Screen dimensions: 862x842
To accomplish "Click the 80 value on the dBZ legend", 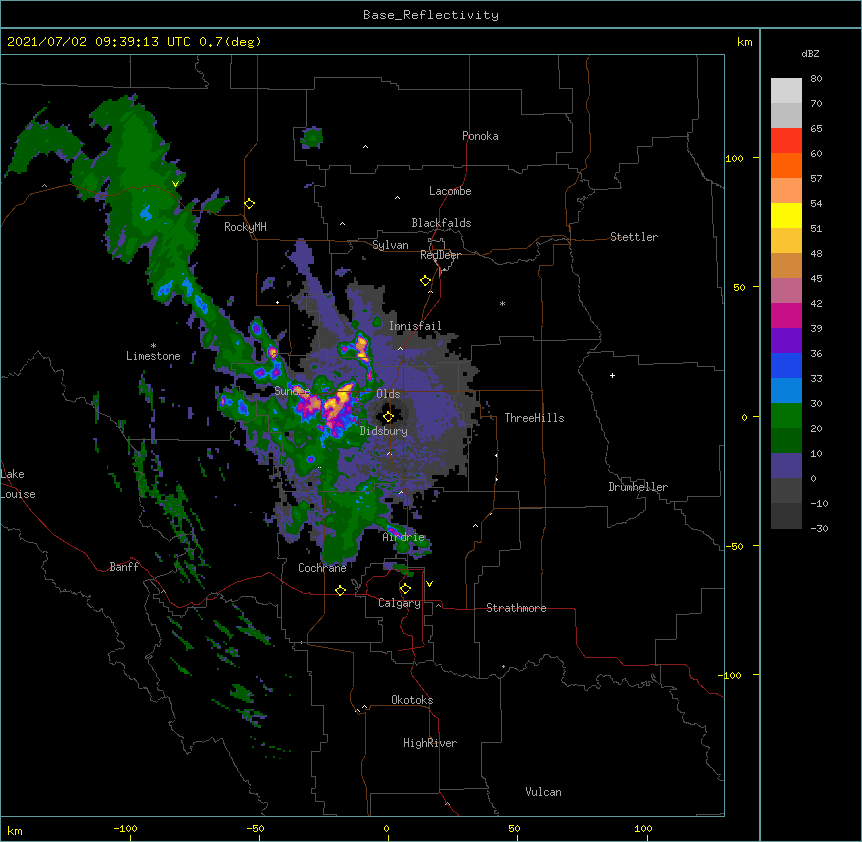I will (816, 78).
